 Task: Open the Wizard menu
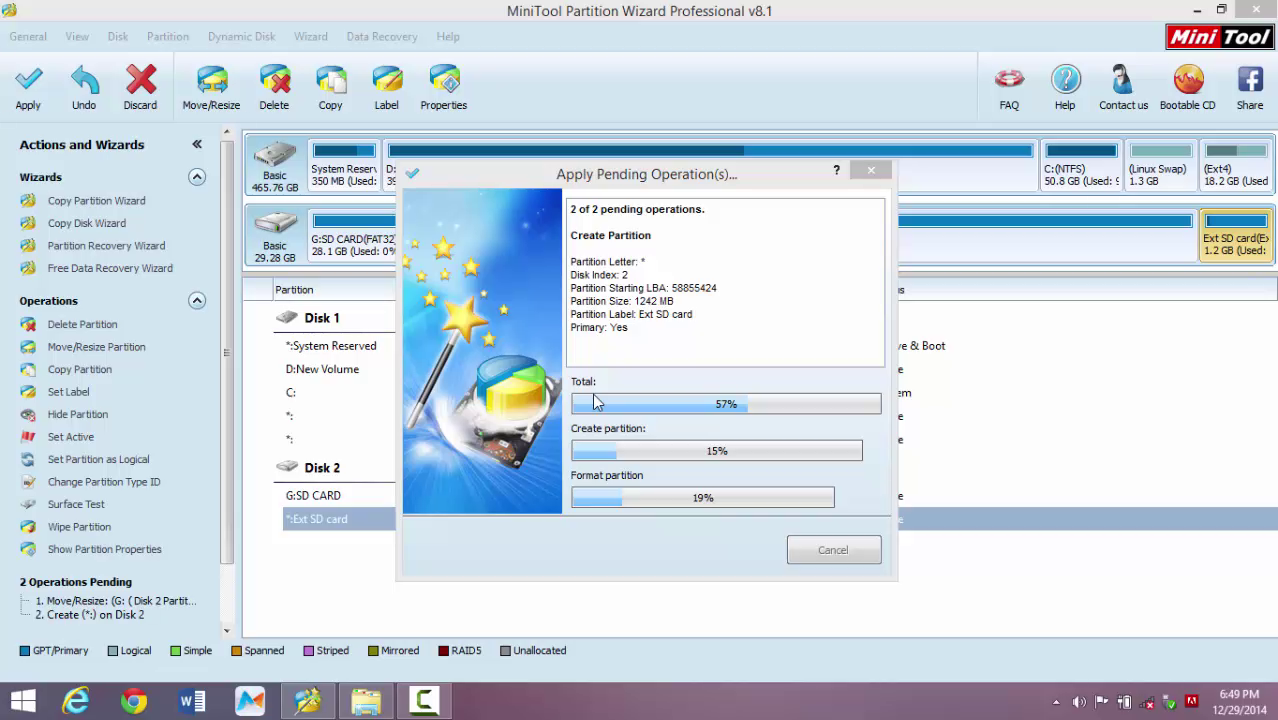(311, 36)
